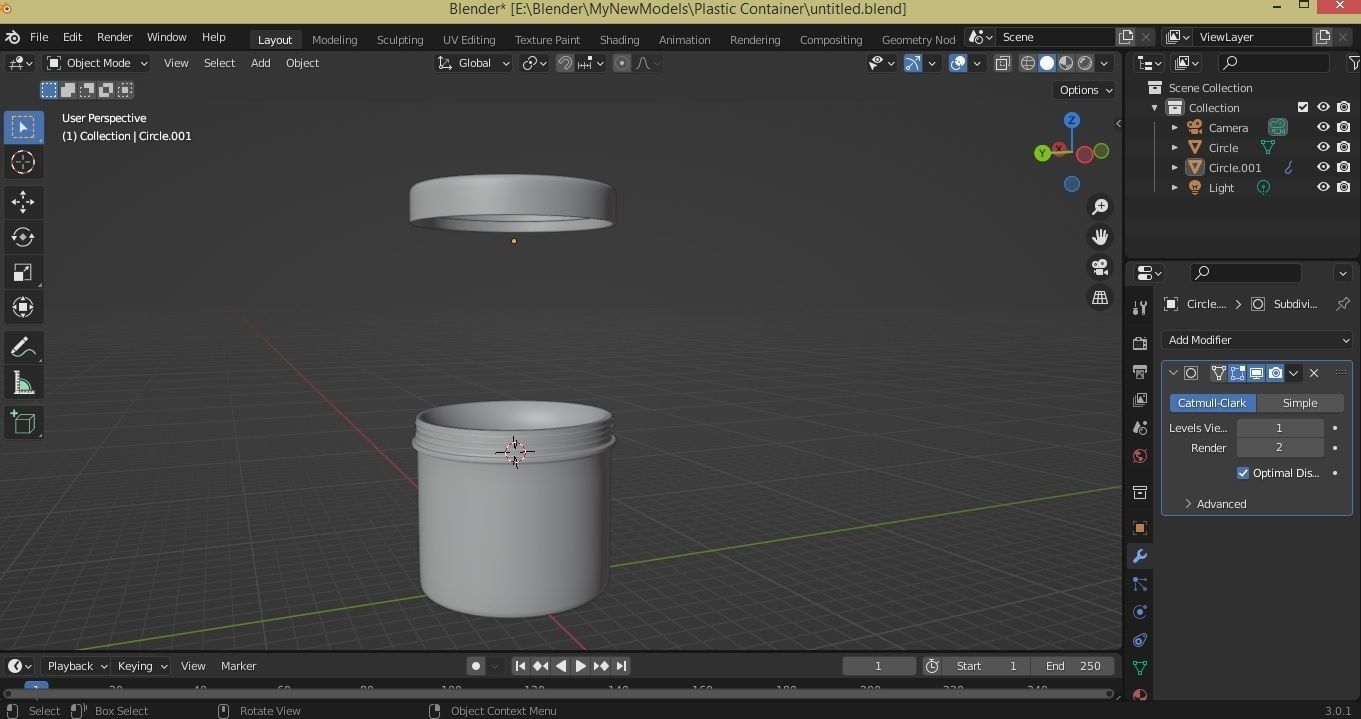Viewport: 1361px width, 719px height.
Task: Play the animation forward
Action: point(580,666)
